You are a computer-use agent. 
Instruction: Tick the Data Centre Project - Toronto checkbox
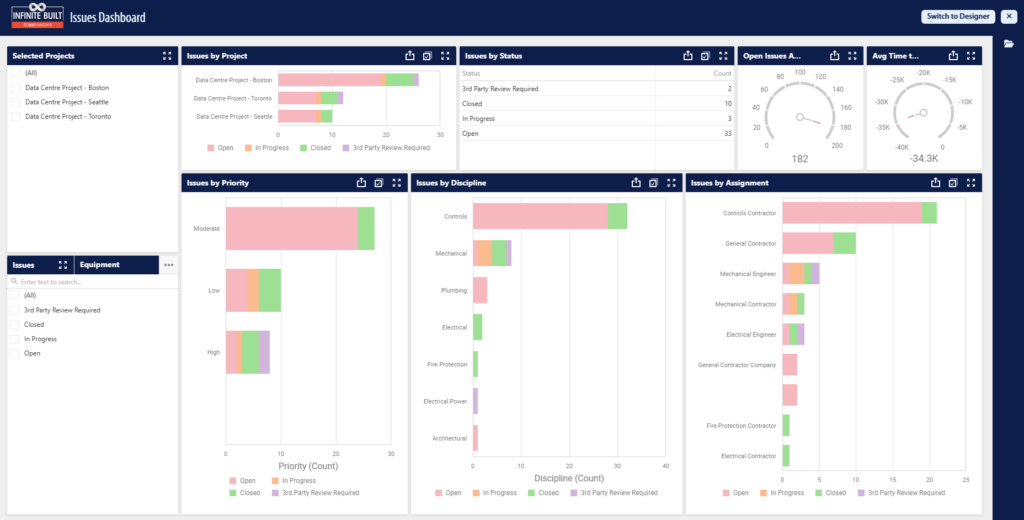[x=14, y=116]
